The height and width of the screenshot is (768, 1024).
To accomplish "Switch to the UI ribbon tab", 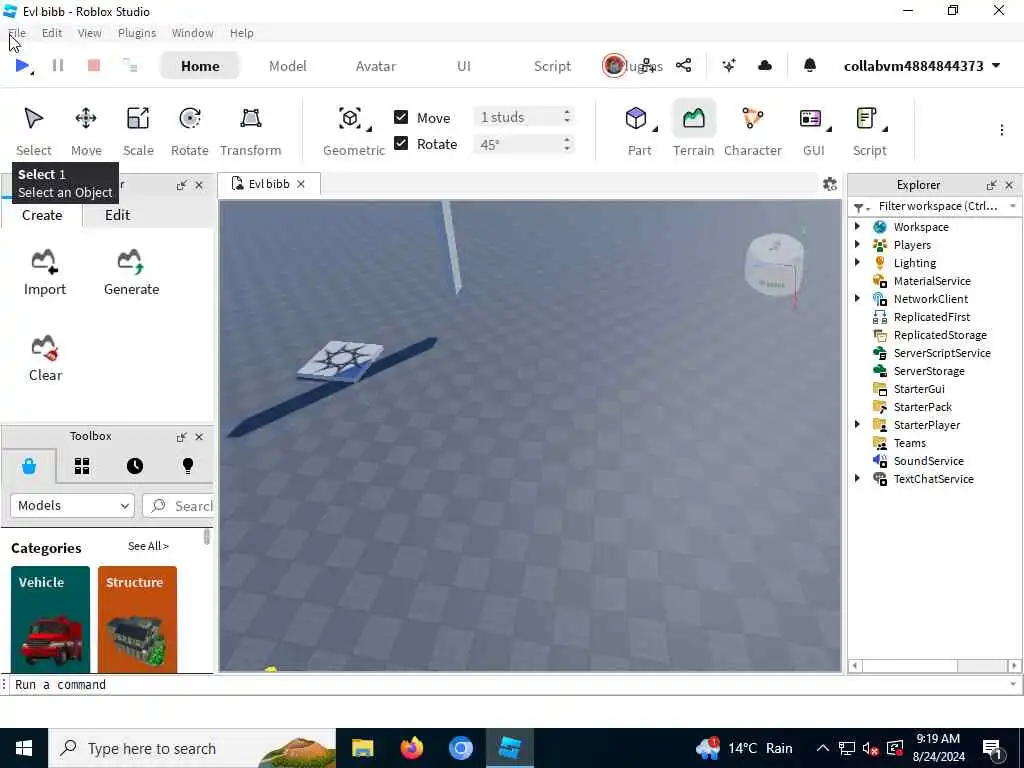I will tap(464, 66).
